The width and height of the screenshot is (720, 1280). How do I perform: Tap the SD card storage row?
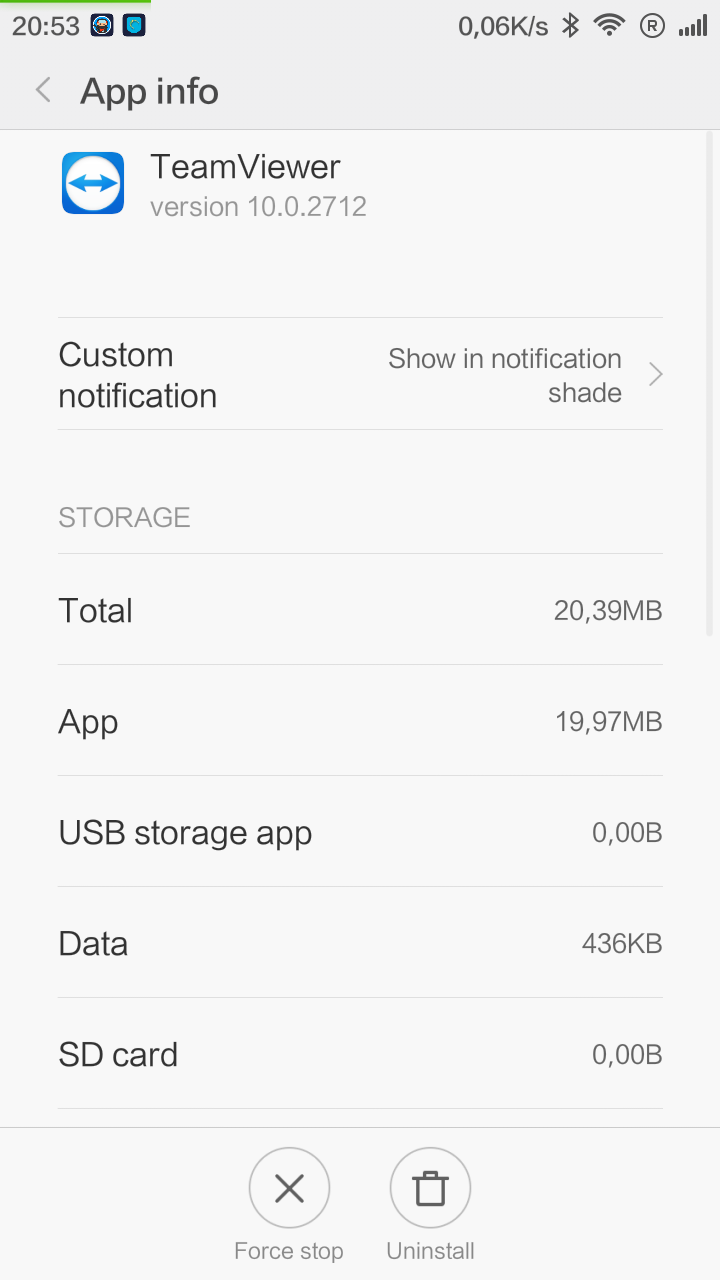(360, 1054)
